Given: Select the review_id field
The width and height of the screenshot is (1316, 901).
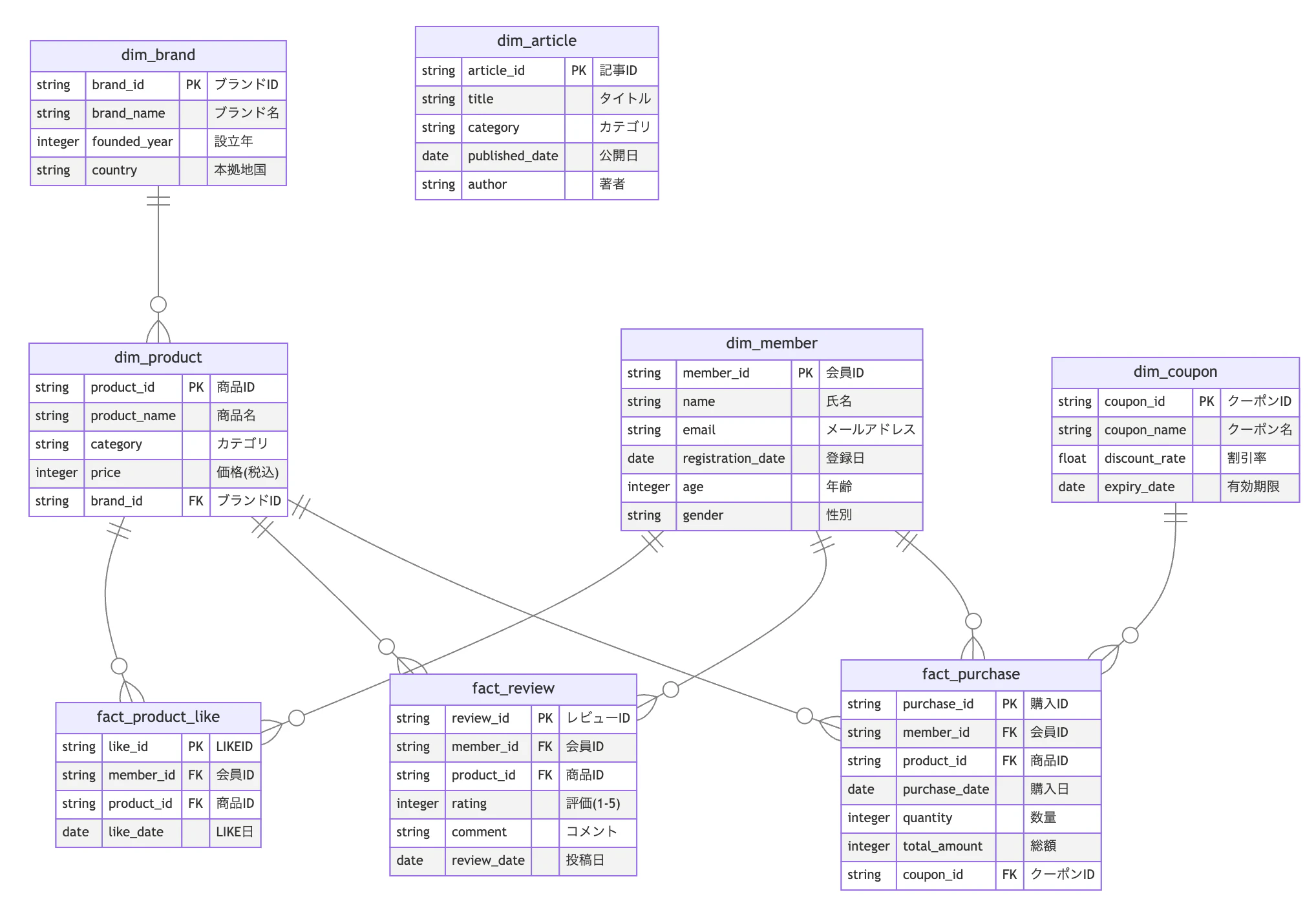Looking at the screenshot, I should click(488, 718).
